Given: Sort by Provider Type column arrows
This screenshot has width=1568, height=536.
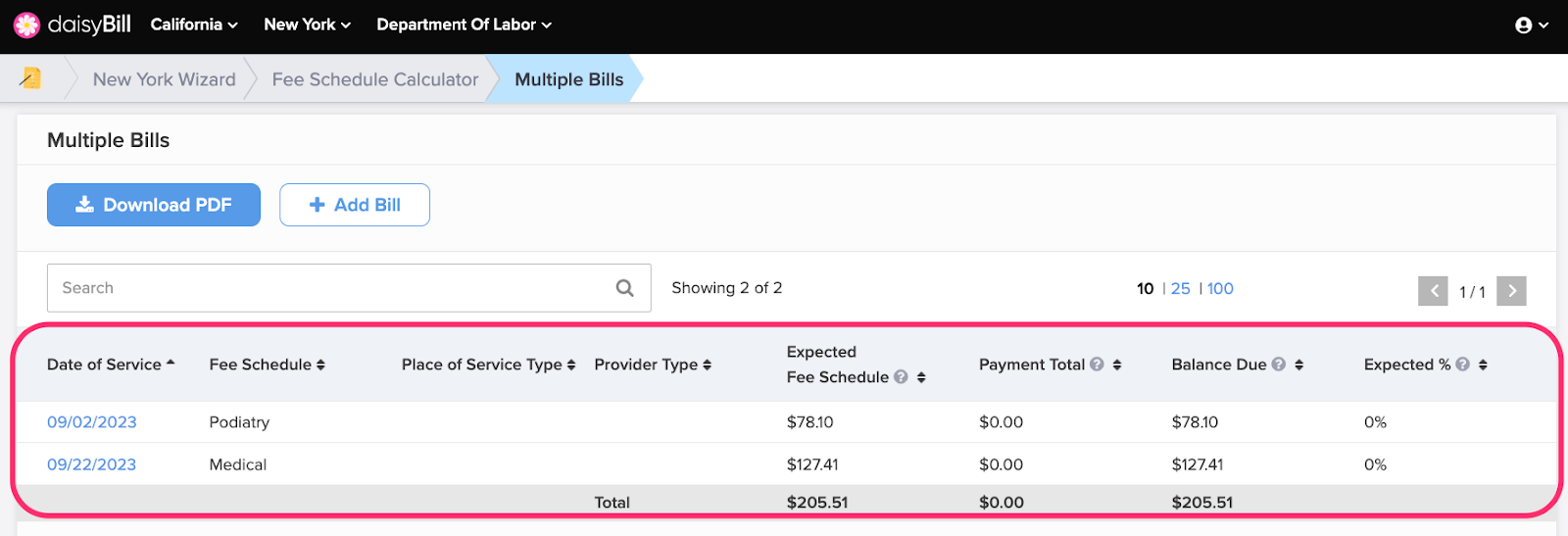Looking at the screenshot, I should pos(707,365).
